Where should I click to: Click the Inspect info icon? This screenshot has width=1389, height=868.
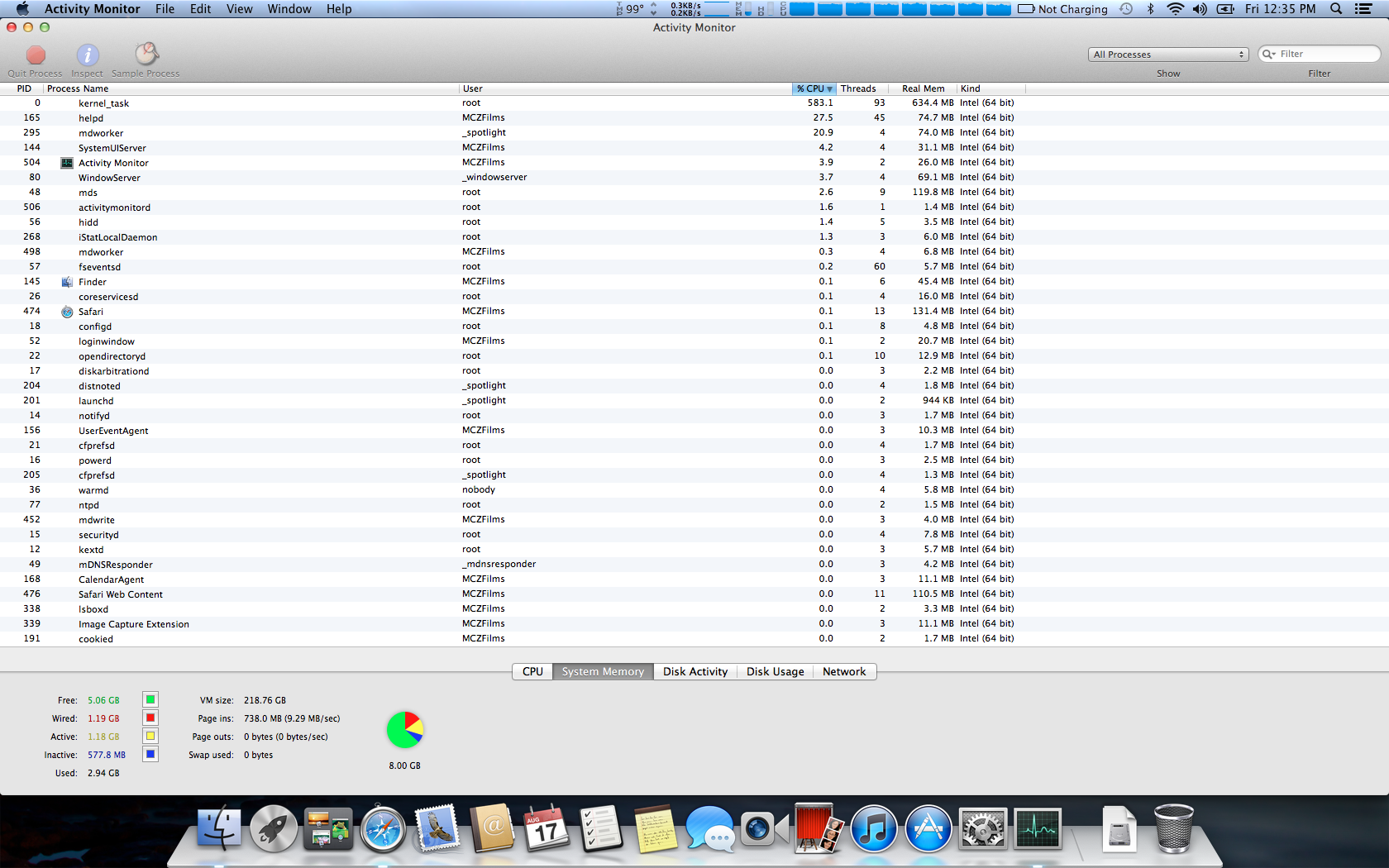click(88, 55)
